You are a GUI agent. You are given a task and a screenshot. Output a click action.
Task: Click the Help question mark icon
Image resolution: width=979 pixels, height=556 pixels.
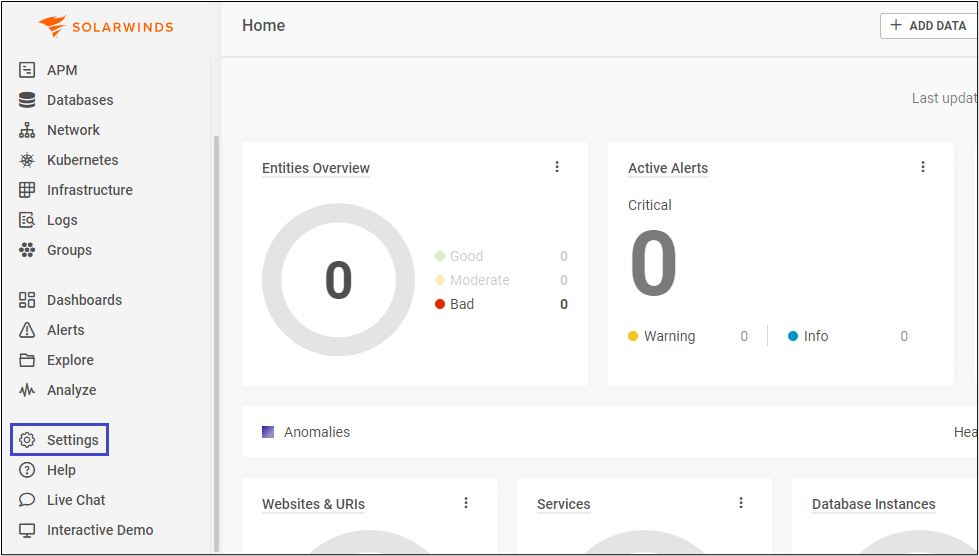click(27, 470)
